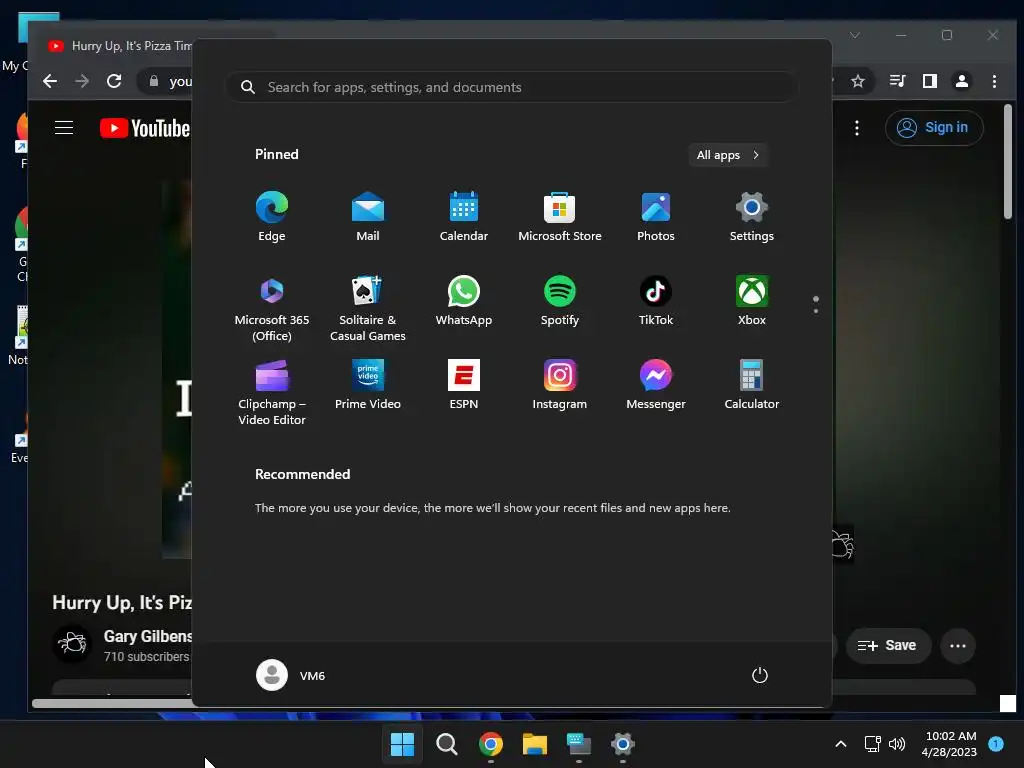1024x768 pixels.
Task: Go to the next pinned apps page dot
Action: pyautogui.click(x=816, y=311)
